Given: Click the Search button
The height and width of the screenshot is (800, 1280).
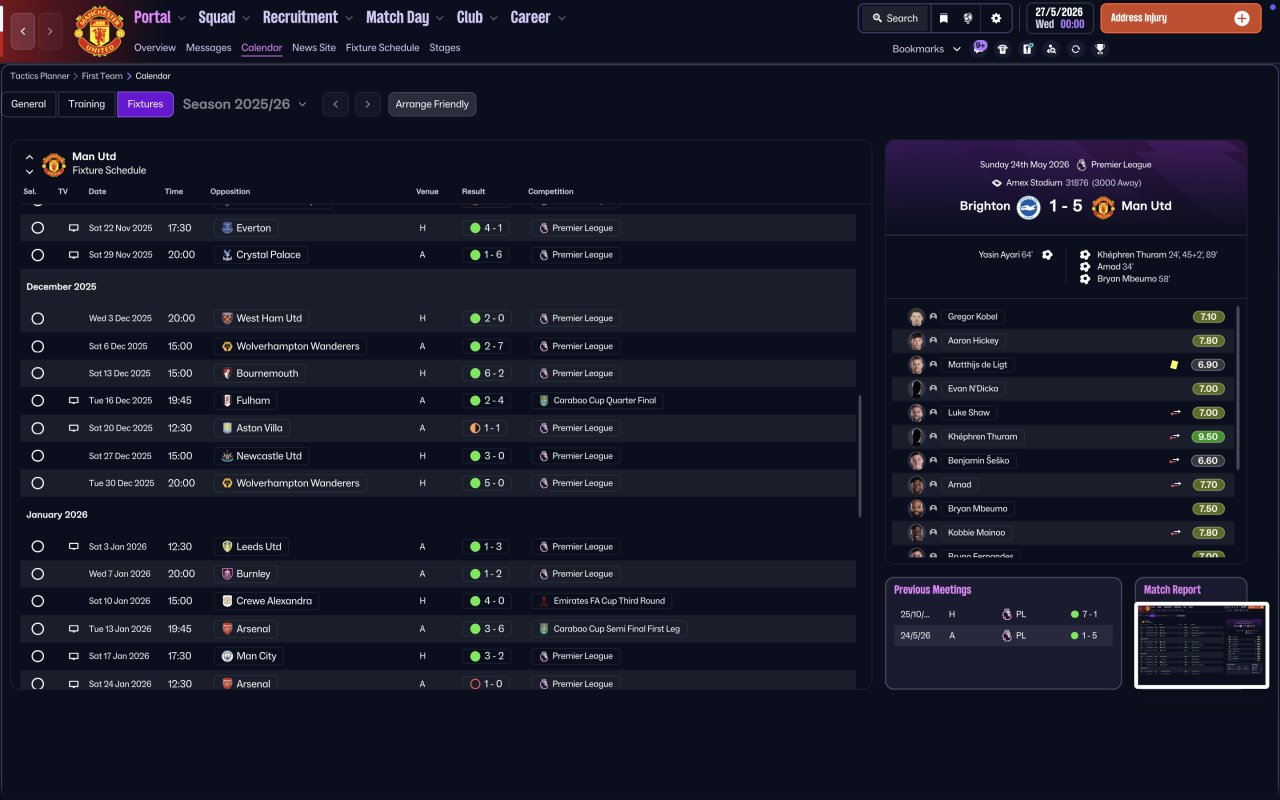Looking at the screenshot, I should click(x=895, y=18).
